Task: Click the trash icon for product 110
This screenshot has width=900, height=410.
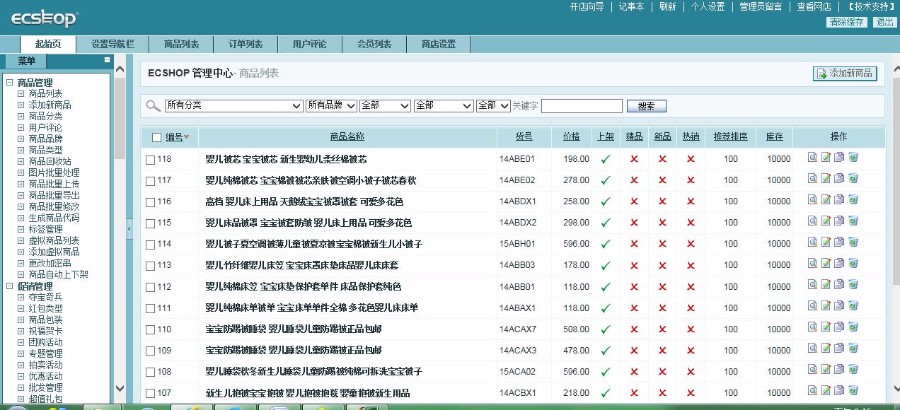Action: tap(853, 327)
